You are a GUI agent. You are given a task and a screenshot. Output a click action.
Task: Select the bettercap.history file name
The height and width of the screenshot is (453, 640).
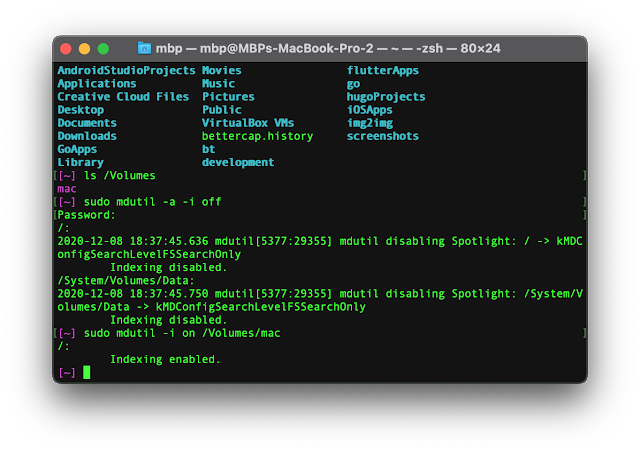tap(257, 136)
